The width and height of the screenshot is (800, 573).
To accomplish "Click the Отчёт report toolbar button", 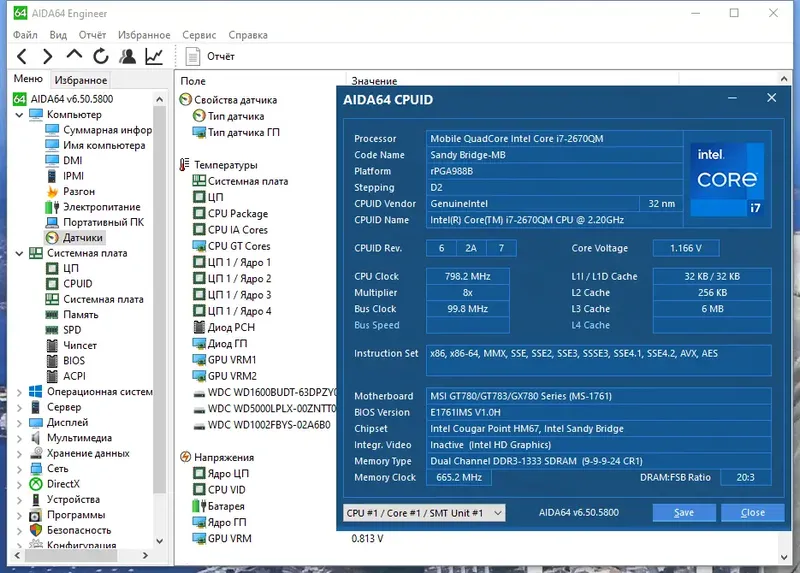I will coord(210,56).
